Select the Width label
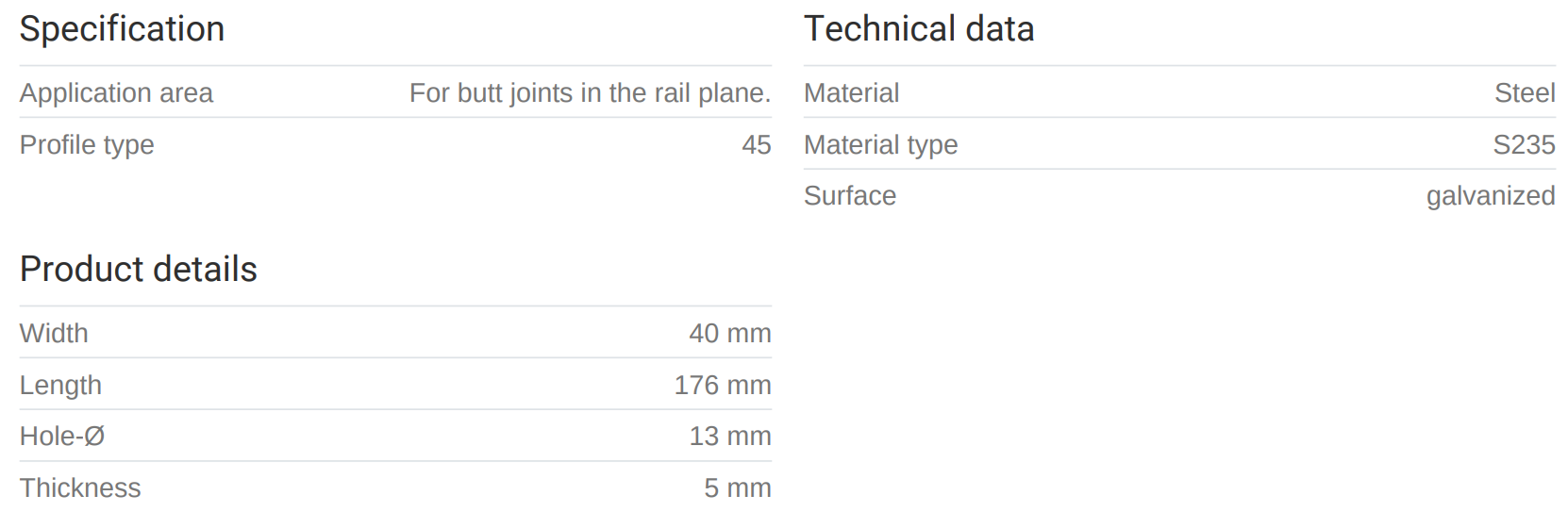1568x512 pixels. [x=54, y=334]
